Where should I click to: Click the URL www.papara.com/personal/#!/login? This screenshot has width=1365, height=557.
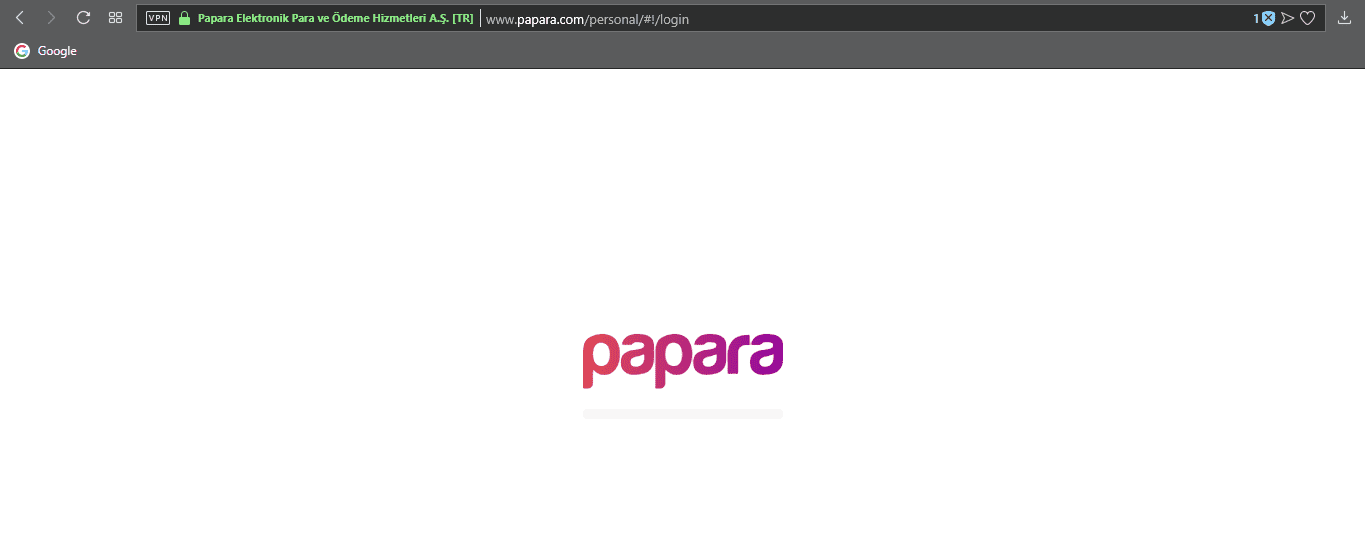tap(587, 19)
